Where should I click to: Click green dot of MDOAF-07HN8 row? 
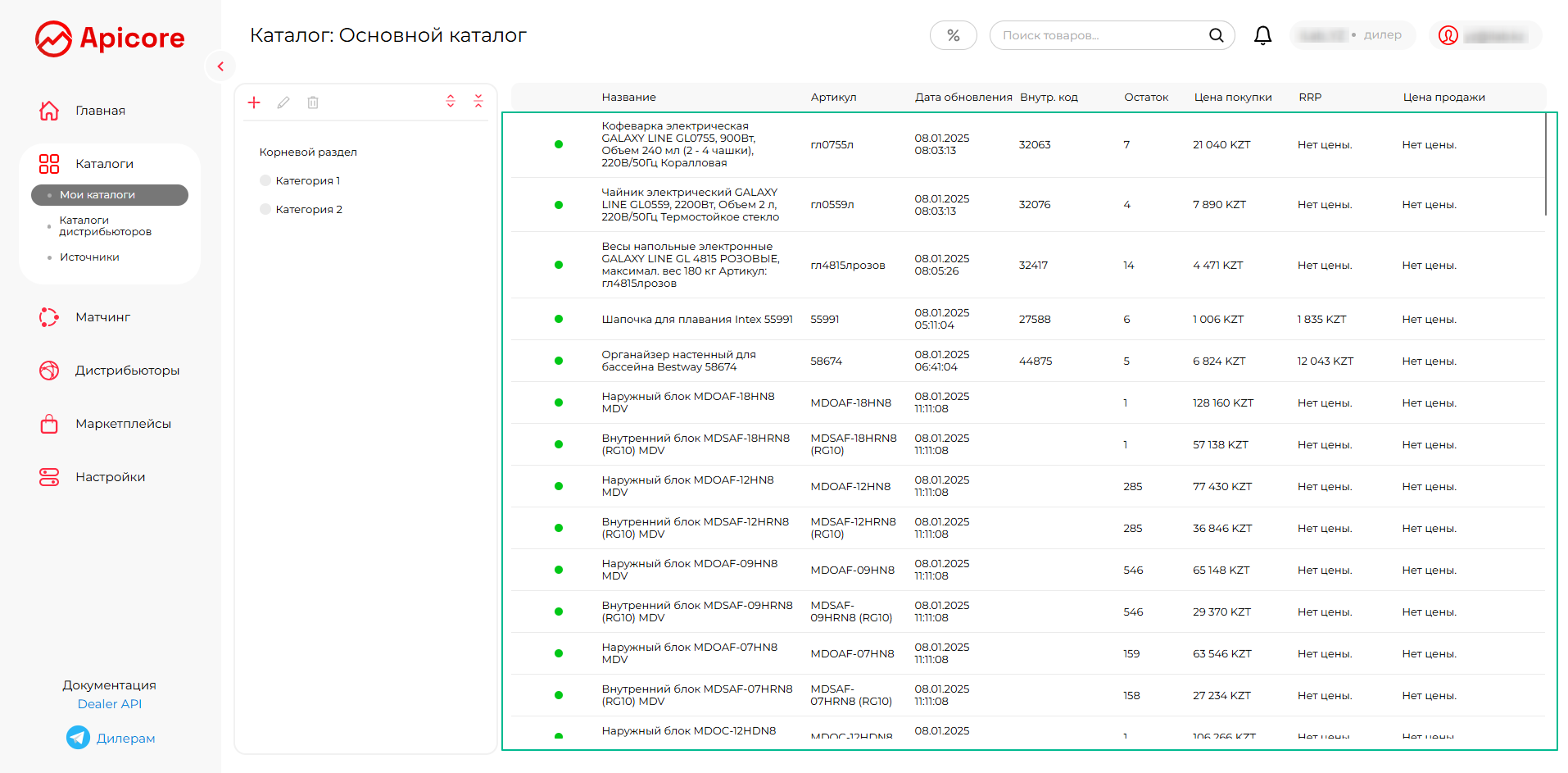click(x=559, y=653)
